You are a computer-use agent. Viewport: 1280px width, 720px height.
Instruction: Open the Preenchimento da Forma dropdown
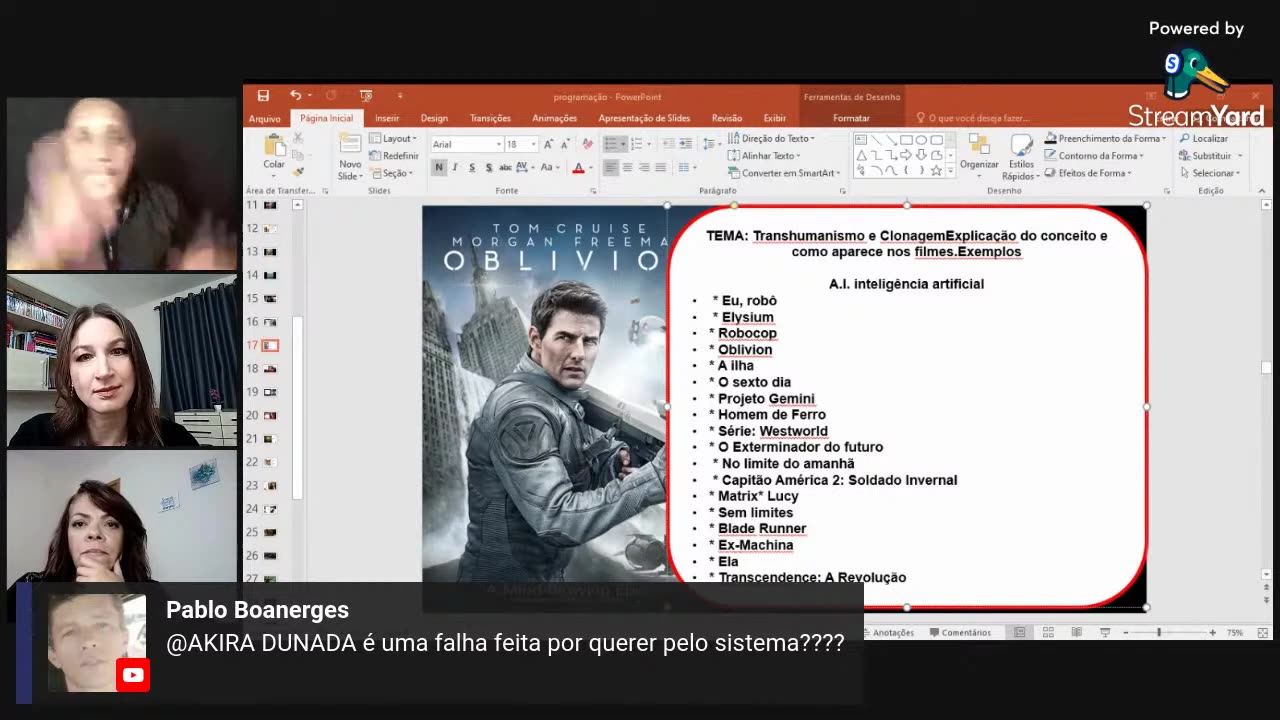[x=1106, y=138]
